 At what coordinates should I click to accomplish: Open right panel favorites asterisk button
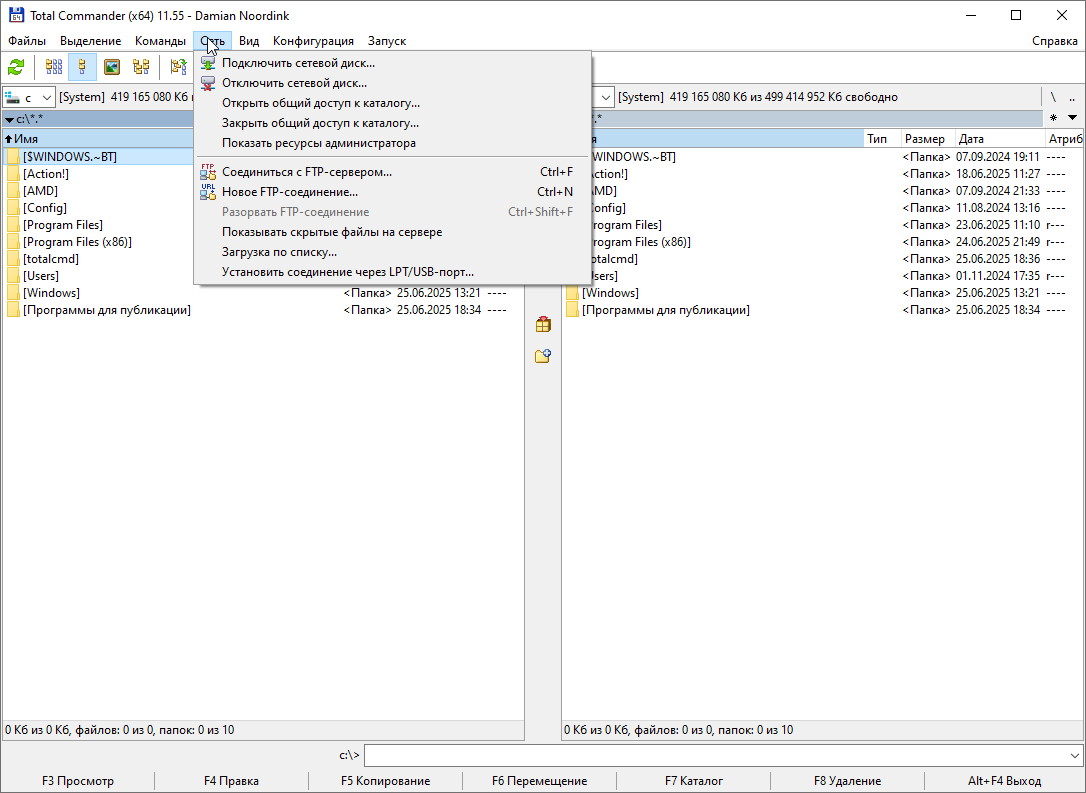(1053, 118)
